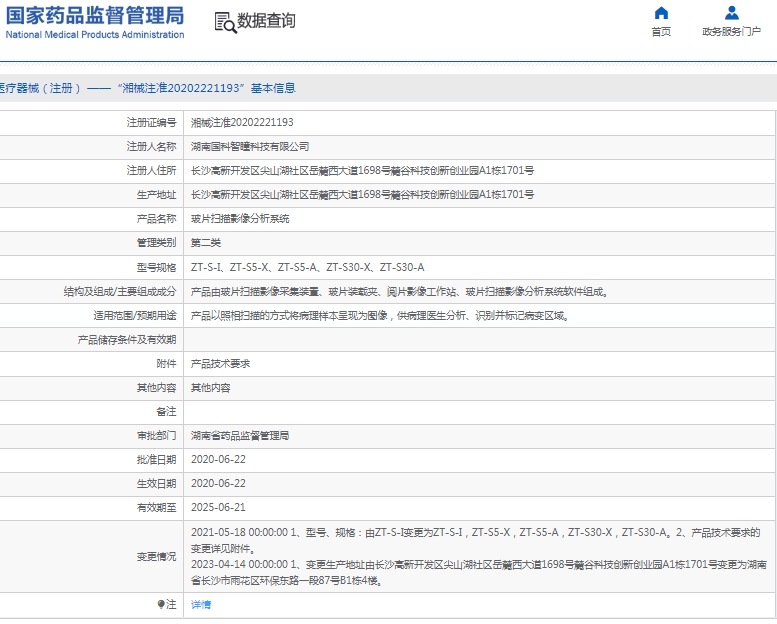The width and height of the screenshot is (777, 624).
Task: Click expiry date 2025-06-21
Action: click(x=219, y=508)
